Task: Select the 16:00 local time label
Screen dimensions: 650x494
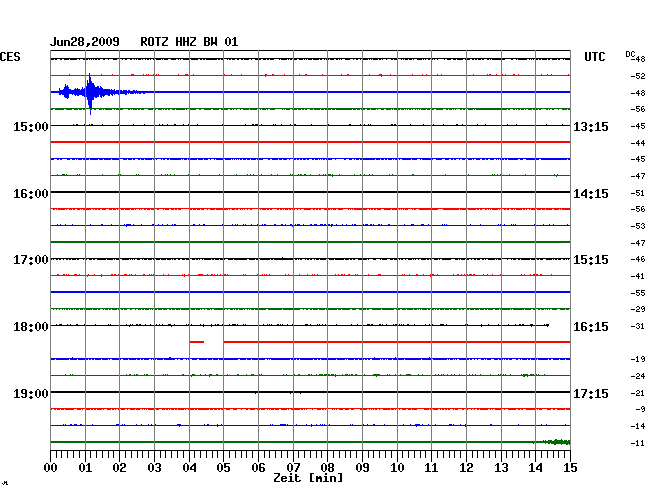Action: point(31,194)
